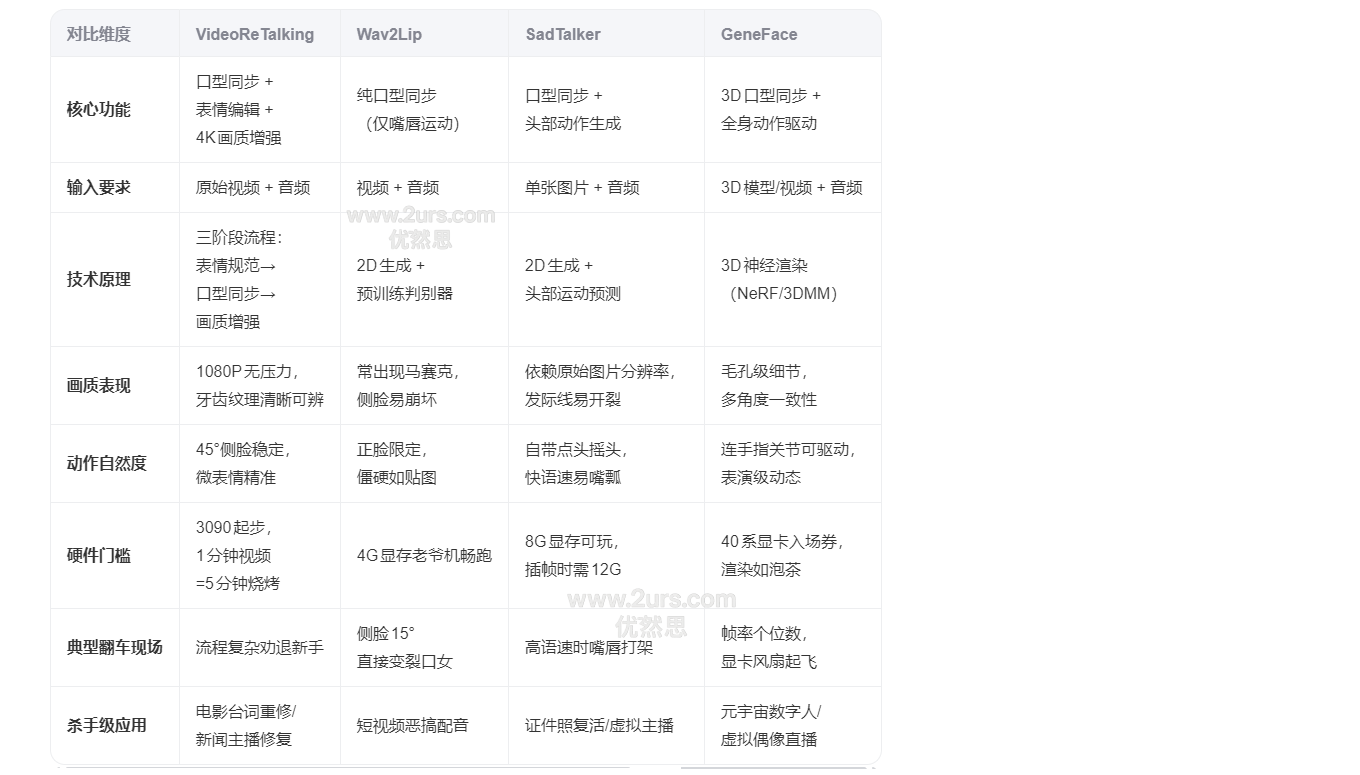Image resolution: width=1360 pixels, height=775 pixels.
Task: Select the 毛孔级细节 cell
Action: [x=792, y=386]
